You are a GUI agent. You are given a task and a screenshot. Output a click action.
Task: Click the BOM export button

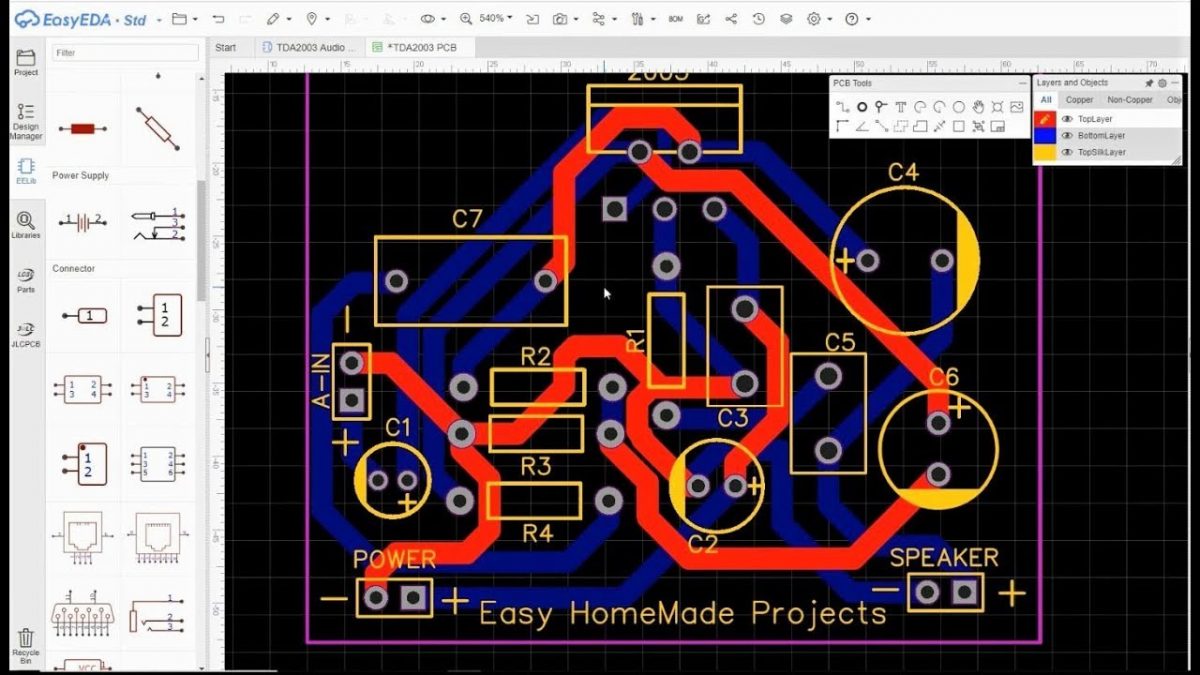[x=675, y=19]
